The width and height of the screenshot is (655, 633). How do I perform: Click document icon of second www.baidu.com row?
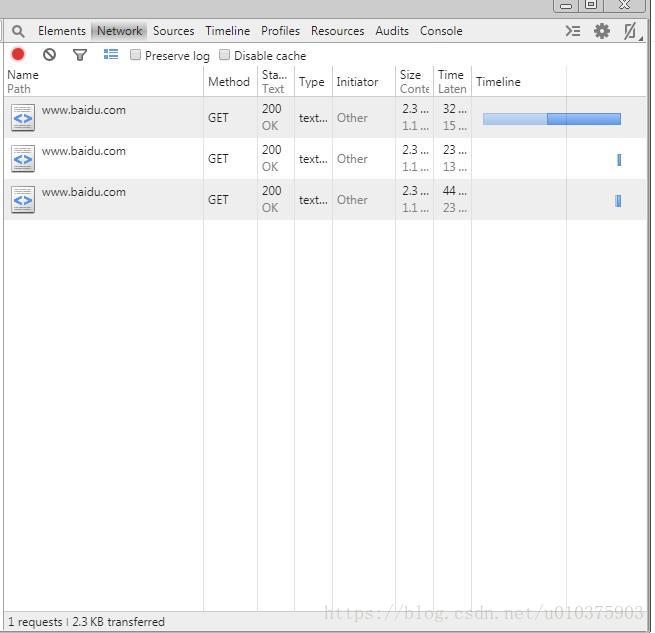(23, 159)
